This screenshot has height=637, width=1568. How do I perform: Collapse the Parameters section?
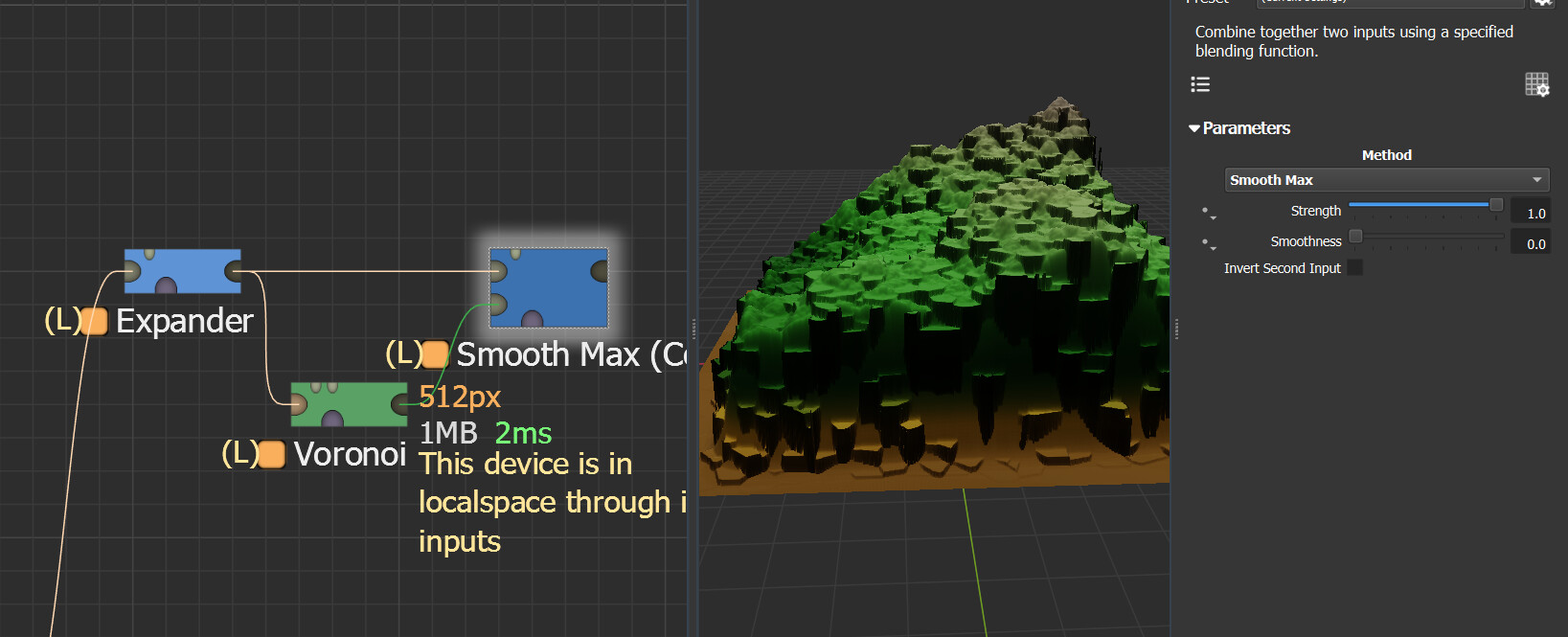coord(1194,128)
